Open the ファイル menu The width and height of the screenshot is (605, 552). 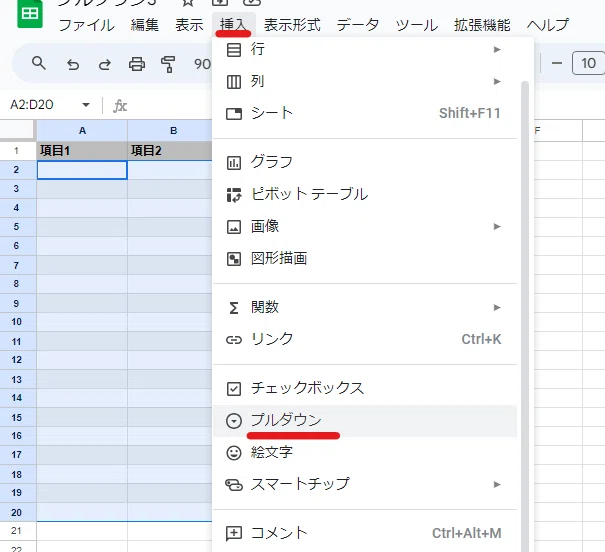[x=86, y=25]
